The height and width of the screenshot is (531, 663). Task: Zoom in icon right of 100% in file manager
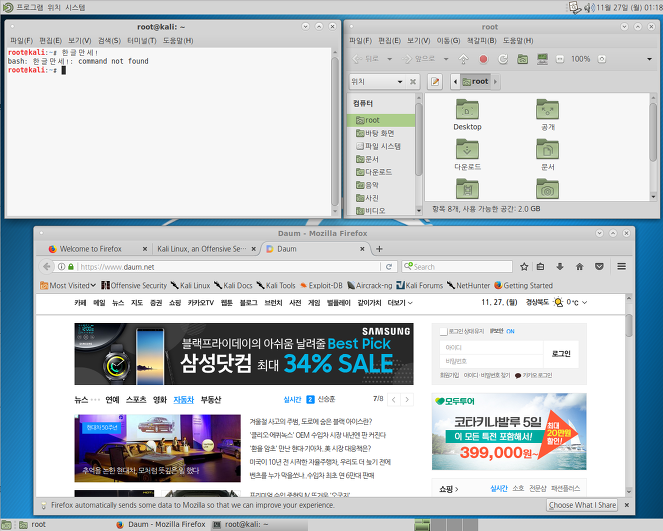602,59
